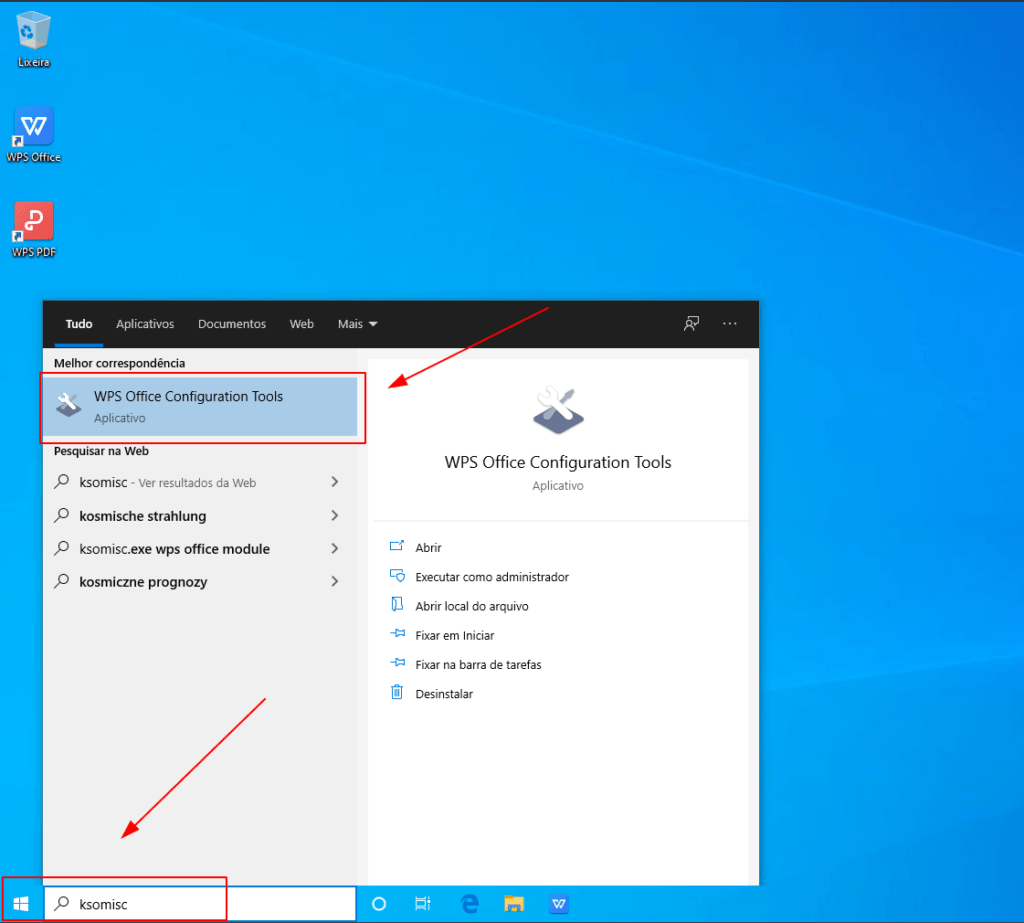Open the WPS PDF desktop shortcut

pyautogui.click(x=33, y=229)
